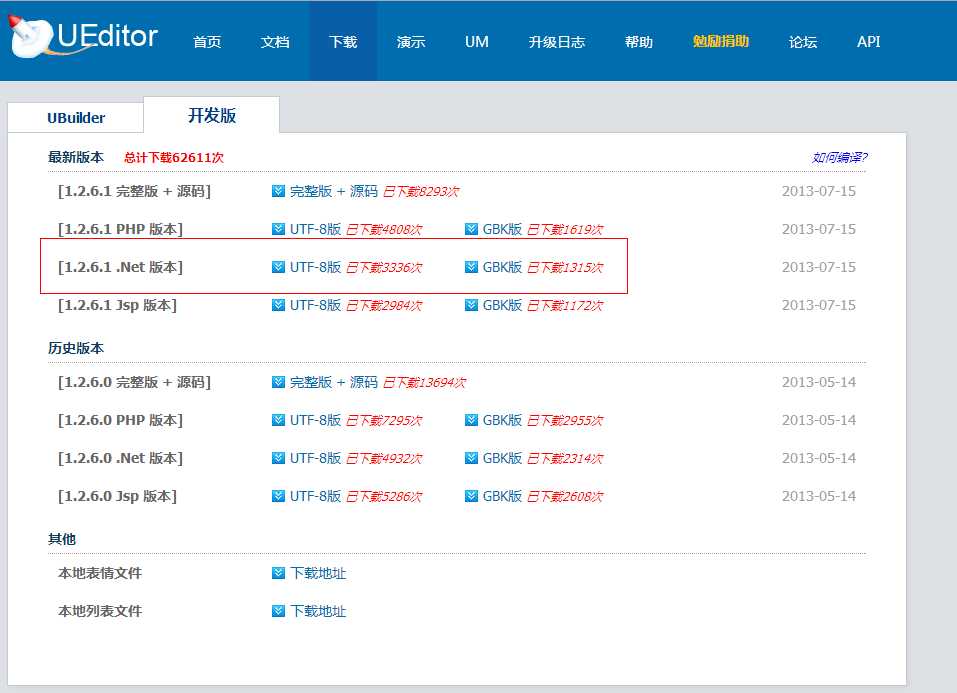
Task: Click 下载地址 for 本地表情文件
Action: (x=318, y=573)
